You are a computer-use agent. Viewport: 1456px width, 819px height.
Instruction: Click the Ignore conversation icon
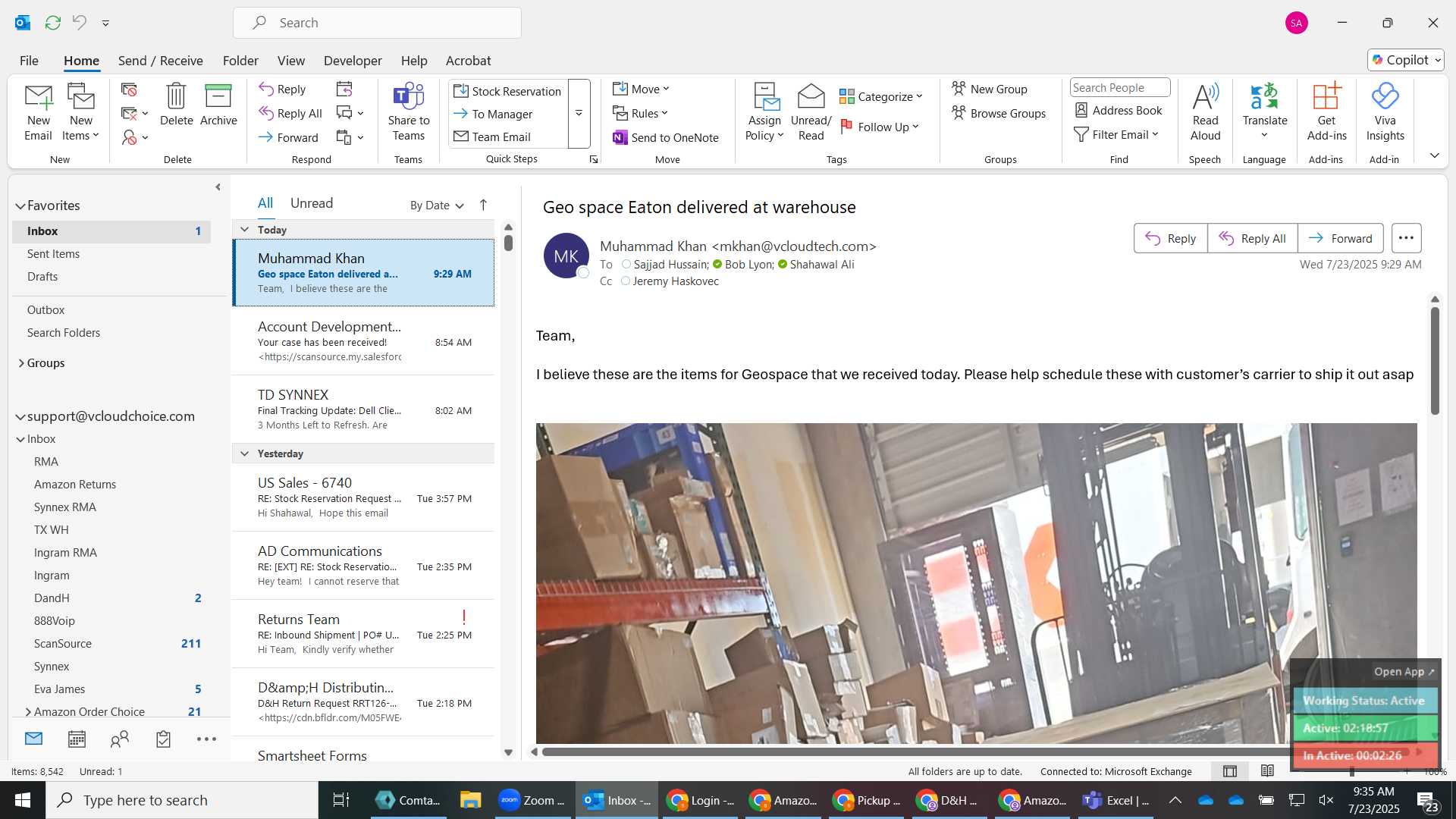coord(129,89)
